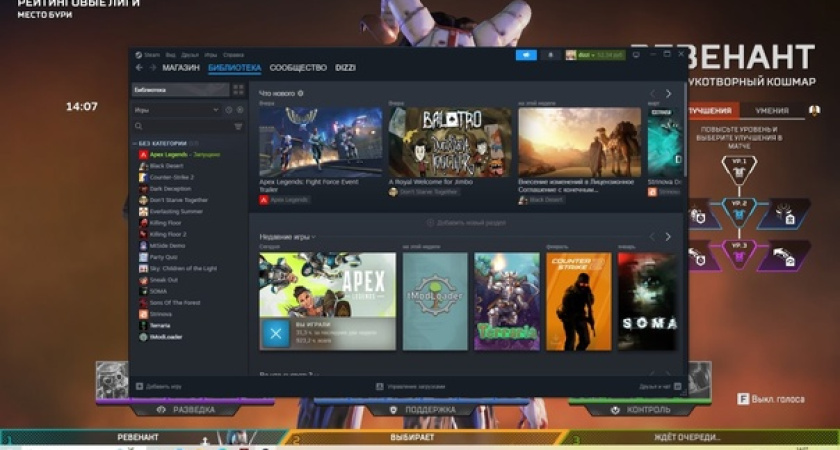The image size is (840, 450).
Task: Click Don't Starve Together tag under news
Action: 425,192
